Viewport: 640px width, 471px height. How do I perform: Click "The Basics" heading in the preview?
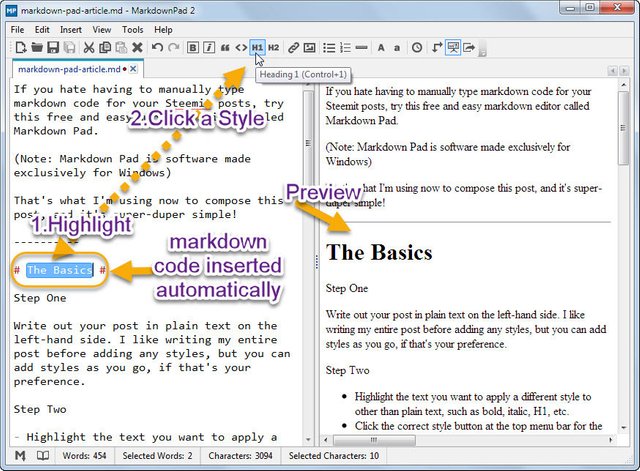379,252
